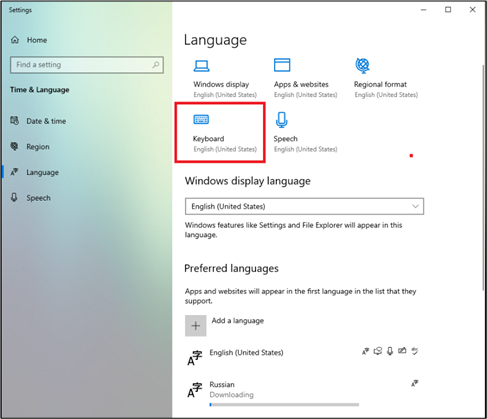Click the search magnifier icon
Screen dimensions: 487x419
coord(156,65)
